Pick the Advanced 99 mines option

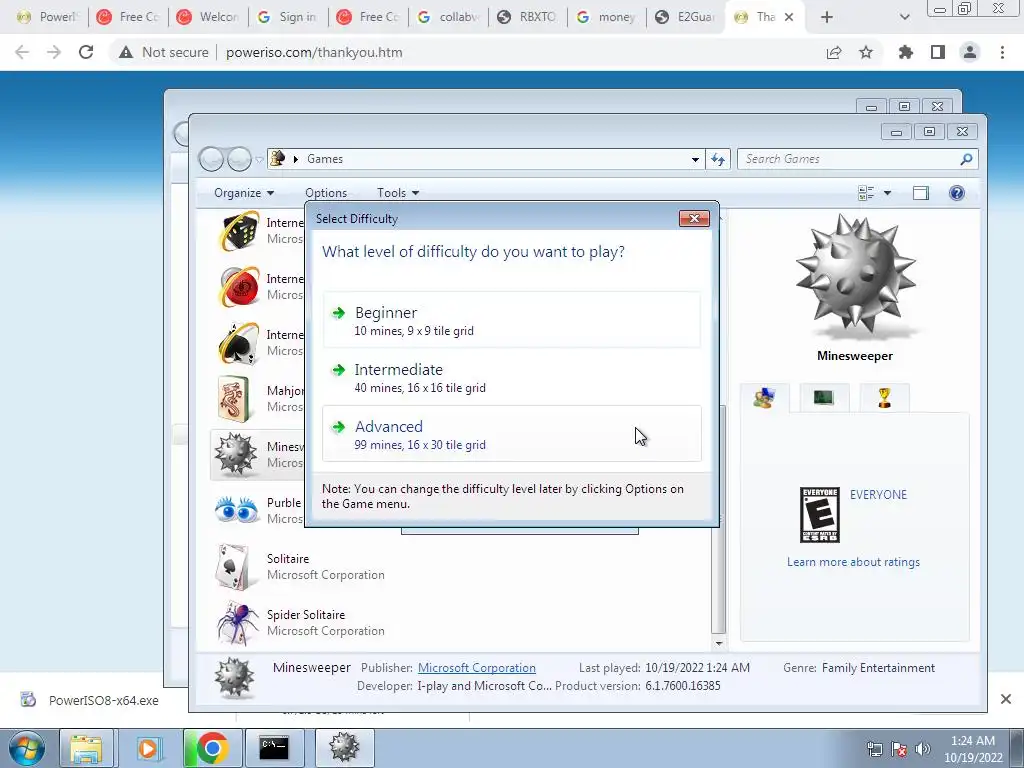[x=511, y=434]
